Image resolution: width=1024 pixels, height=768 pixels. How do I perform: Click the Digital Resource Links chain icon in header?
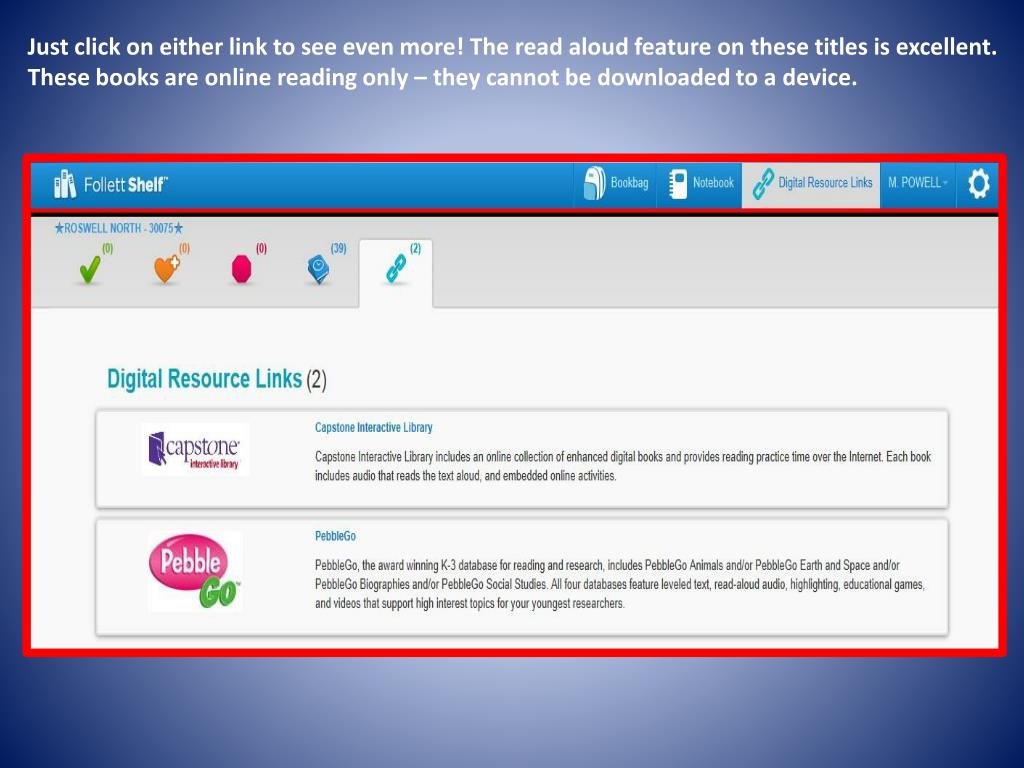click(763, 184)
